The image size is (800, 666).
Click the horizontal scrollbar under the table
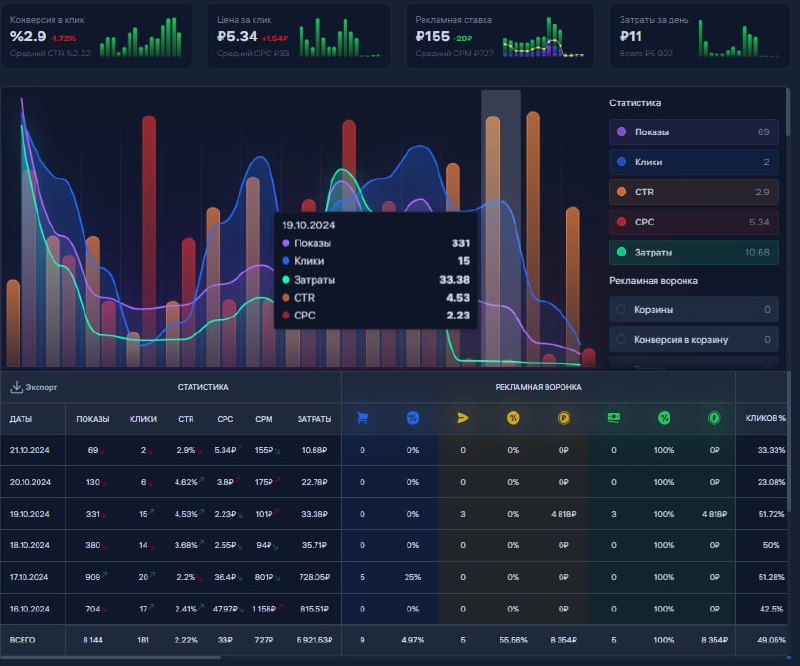pos(111,657)
